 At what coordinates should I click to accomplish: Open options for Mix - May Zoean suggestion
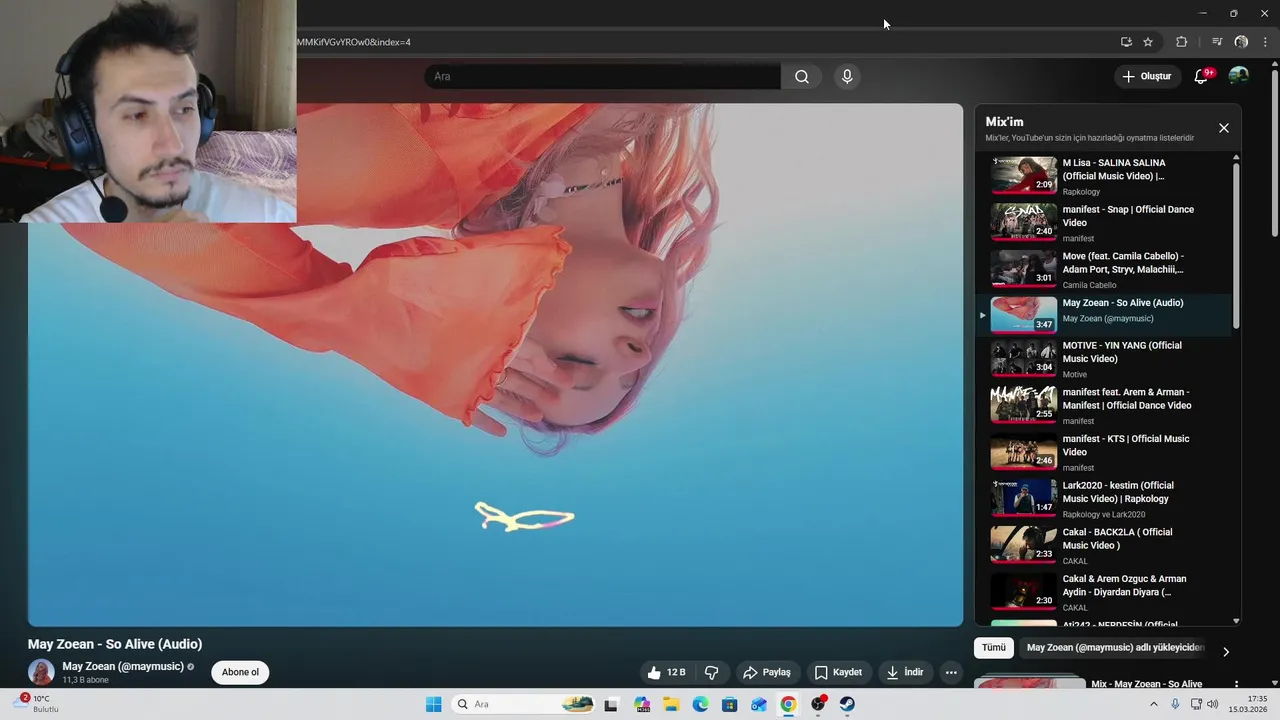1237,684
